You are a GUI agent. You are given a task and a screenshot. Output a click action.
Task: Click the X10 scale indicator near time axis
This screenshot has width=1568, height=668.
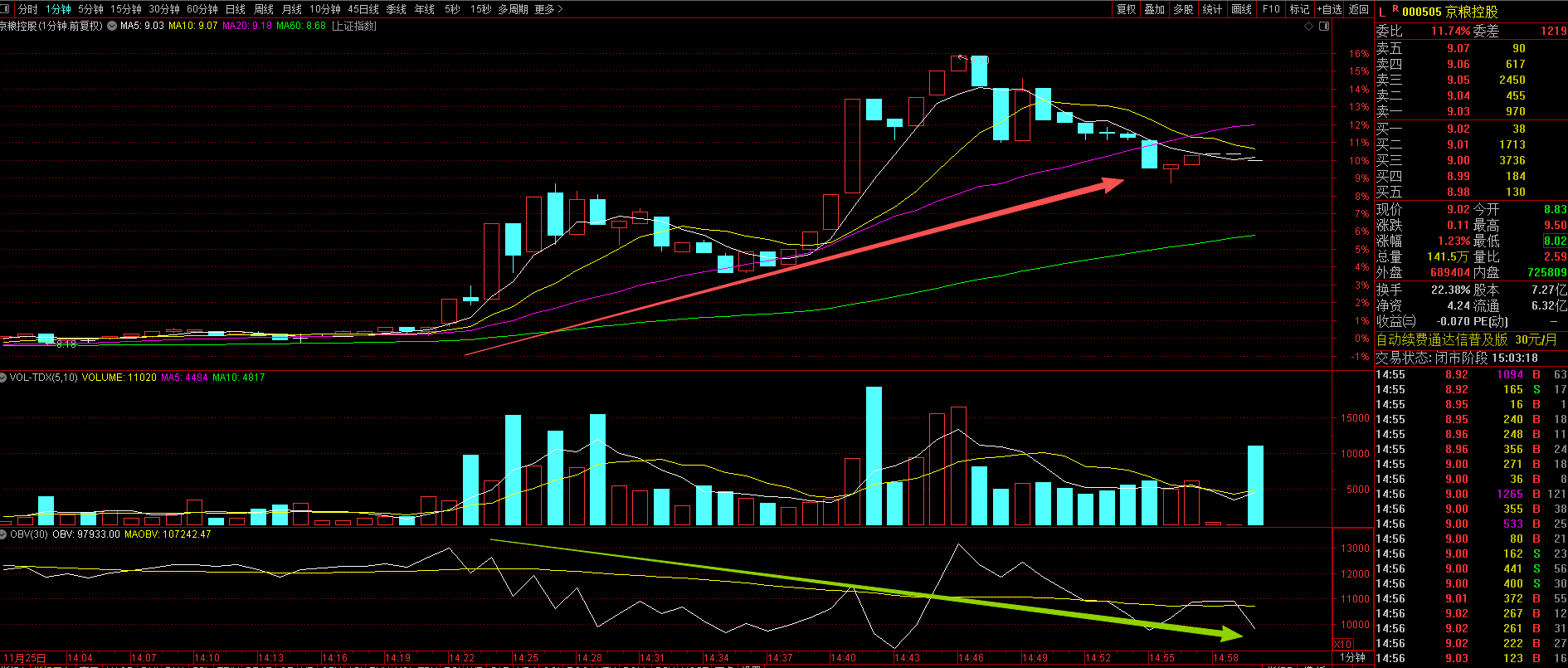coord(1342,645)
